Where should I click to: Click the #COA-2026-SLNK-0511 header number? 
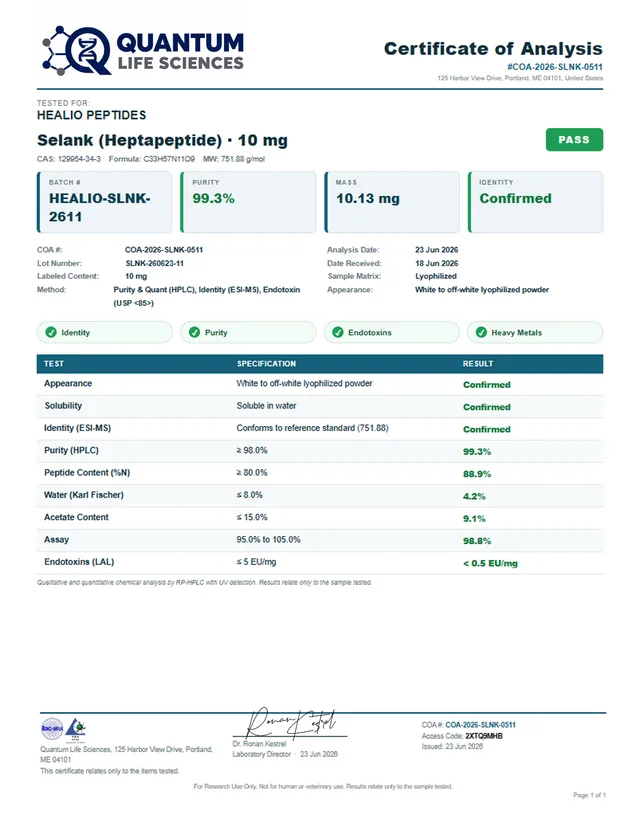click(x=554, y=67)
